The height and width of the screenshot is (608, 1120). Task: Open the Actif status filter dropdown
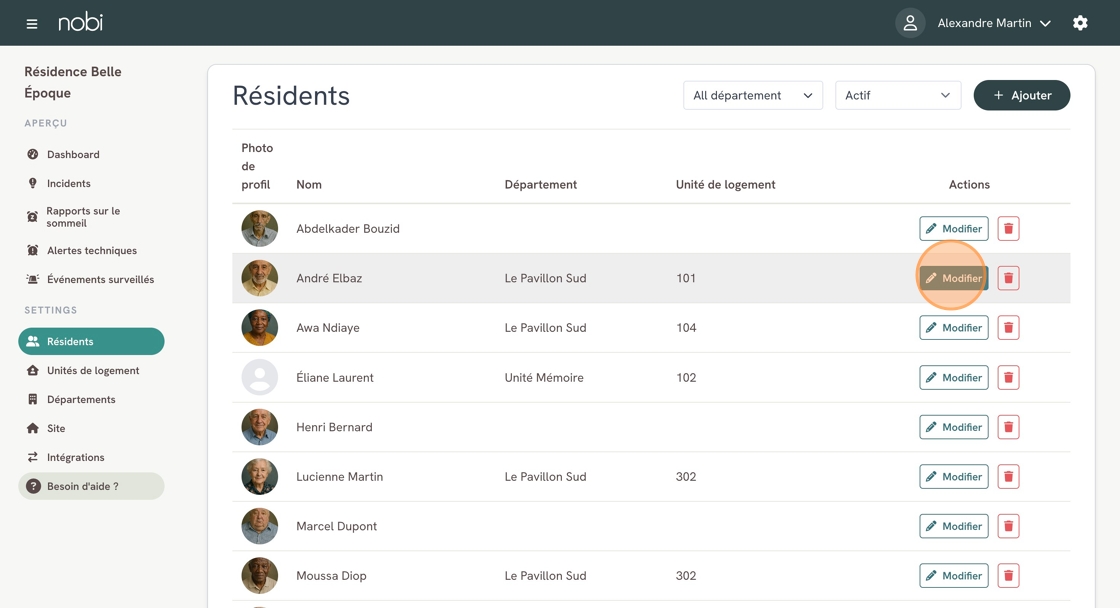[x=897, y=95]
